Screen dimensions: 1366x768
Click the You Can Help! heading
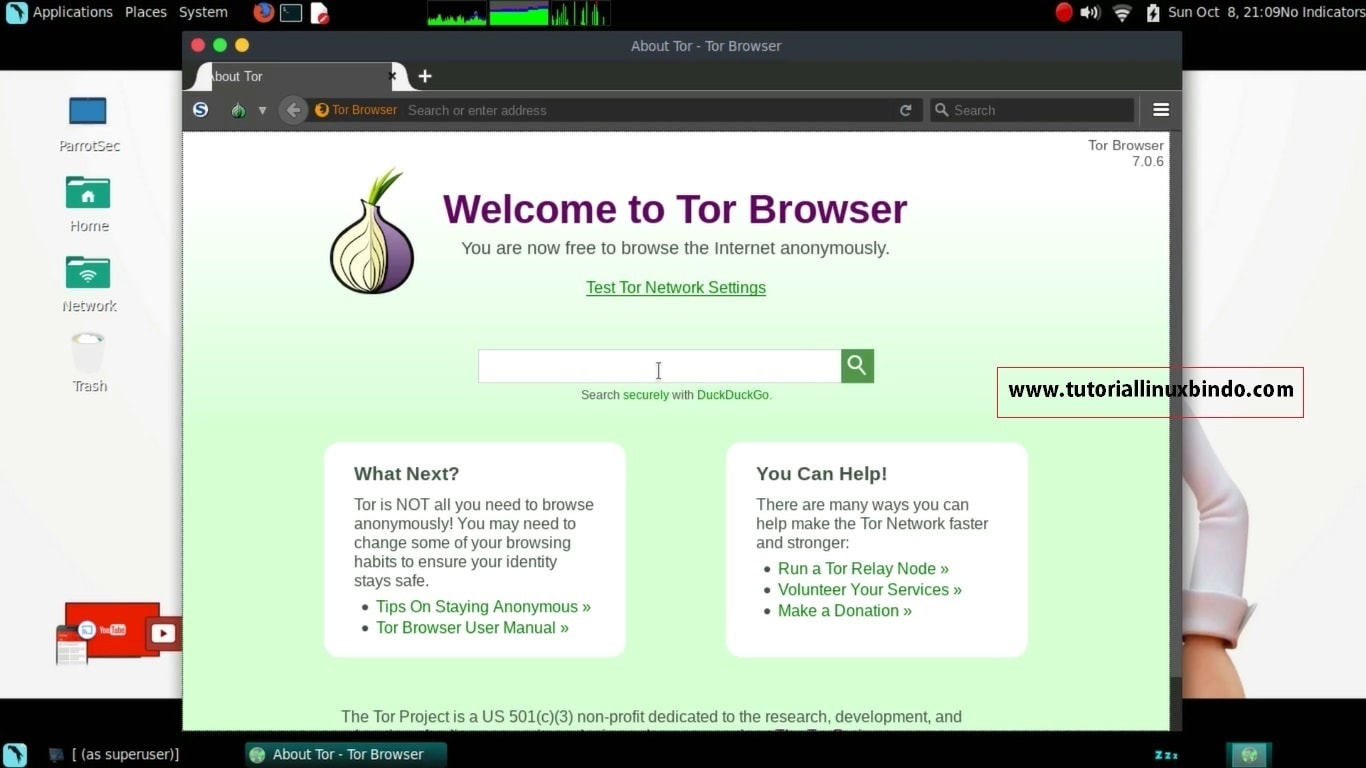pos(822,474)
